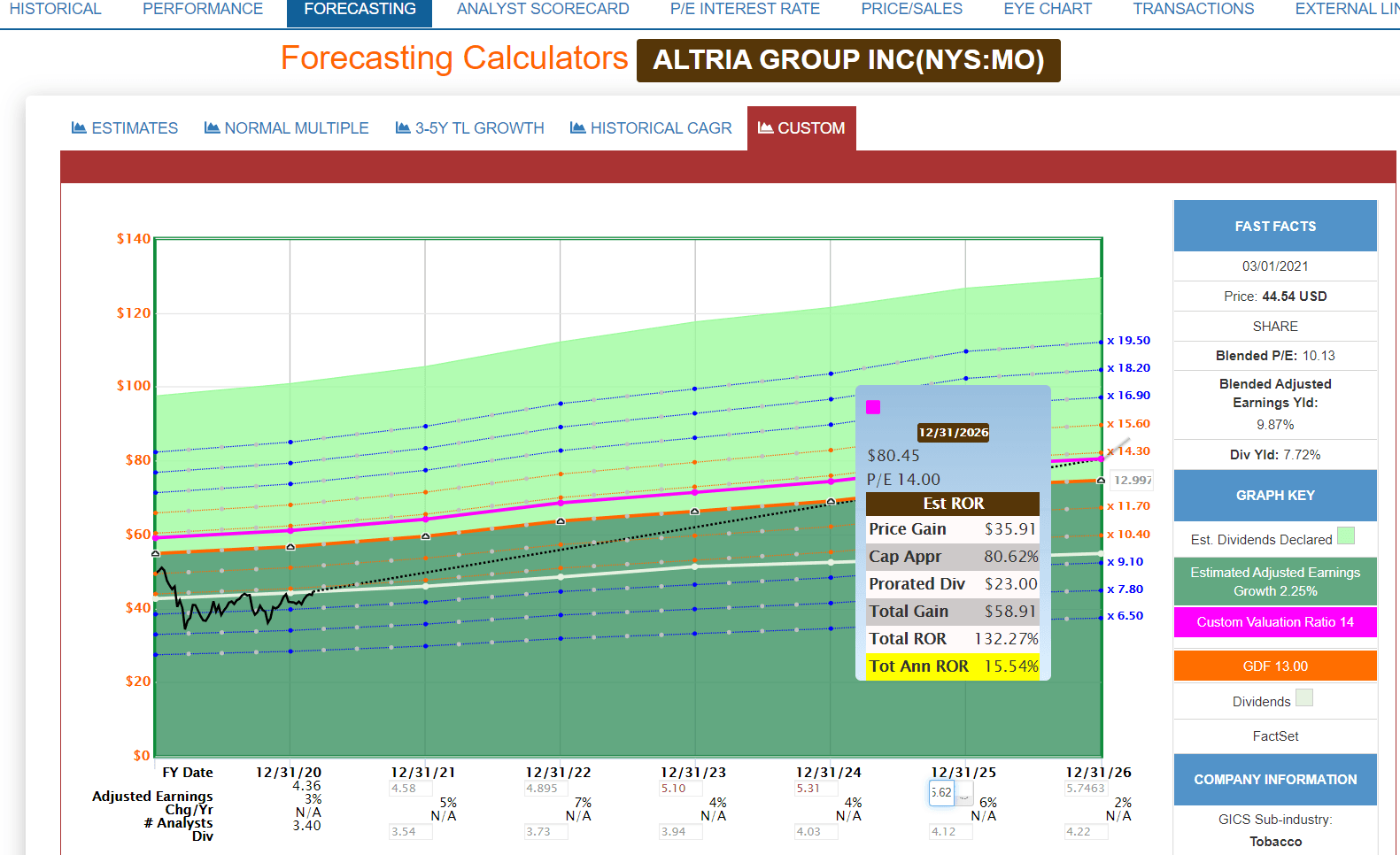Edit the 12/31/24 dividend field 4.03

coord(816,832)
